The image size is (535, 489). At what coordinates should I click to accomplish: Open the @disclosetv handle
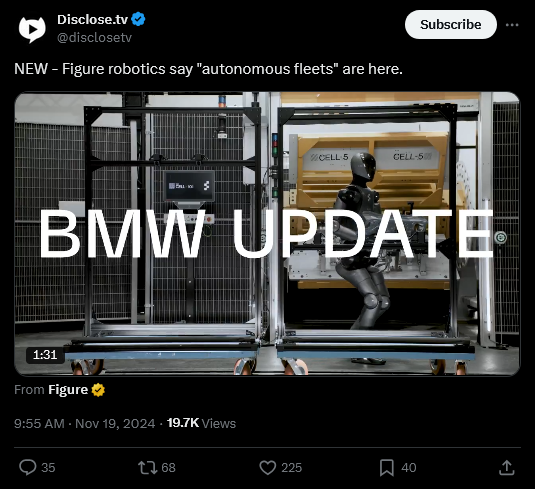(95, 38)
